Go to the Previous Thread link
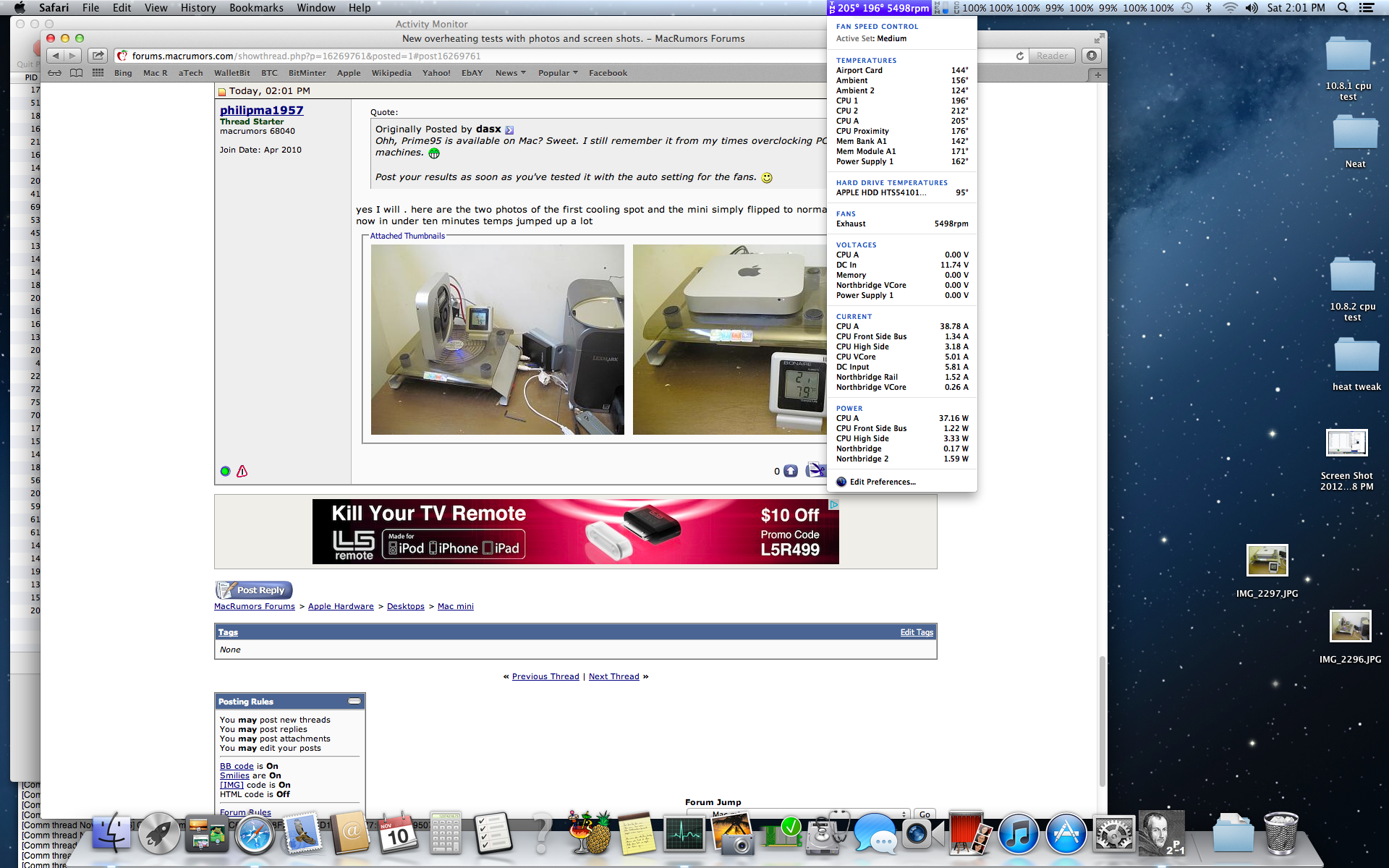The width and height of the screenshot is (1389, 868). tap(545, 676)
